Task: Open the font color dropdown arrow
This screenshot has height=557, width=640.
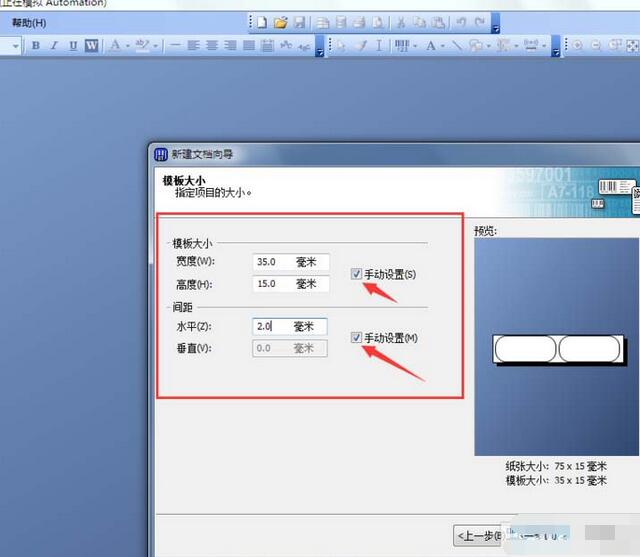Action: (x=128, y=46)
